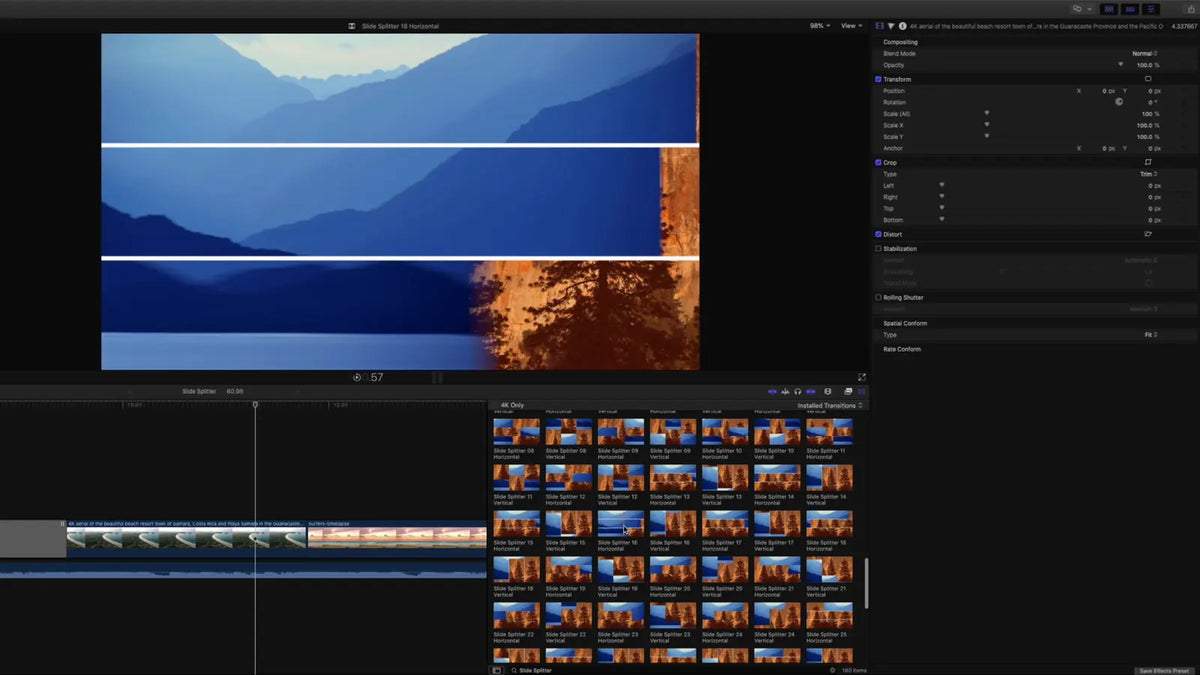Image resolution: width=1200 pixels, height=675 pixels.
Task: Open the color inspector triangle icon
Action: [891, 26]
